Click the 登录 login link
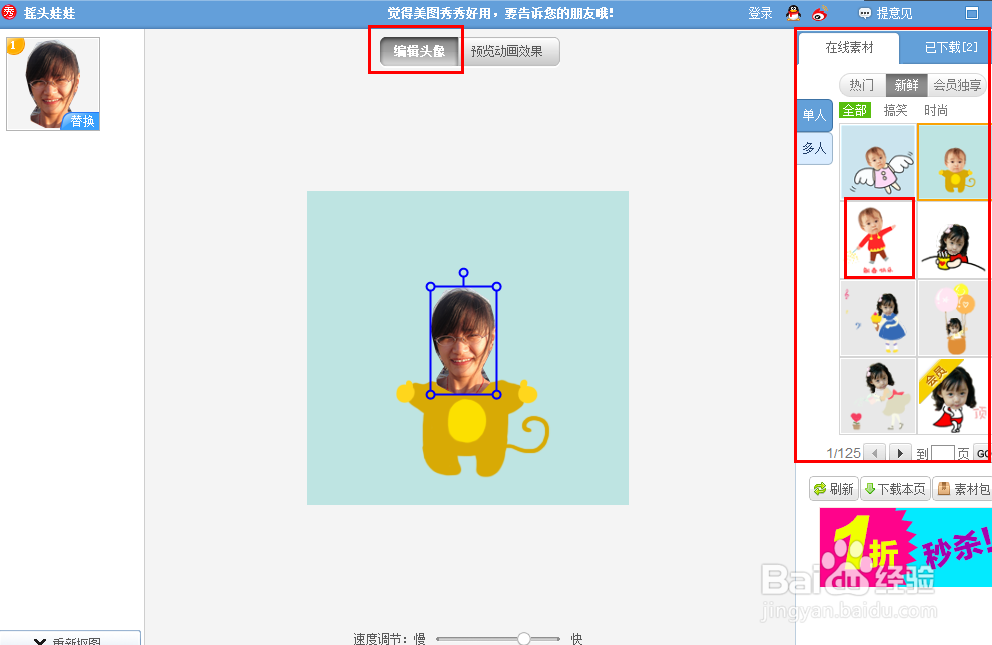The height and width of the screenshot is (645, 992). [760, 13]
